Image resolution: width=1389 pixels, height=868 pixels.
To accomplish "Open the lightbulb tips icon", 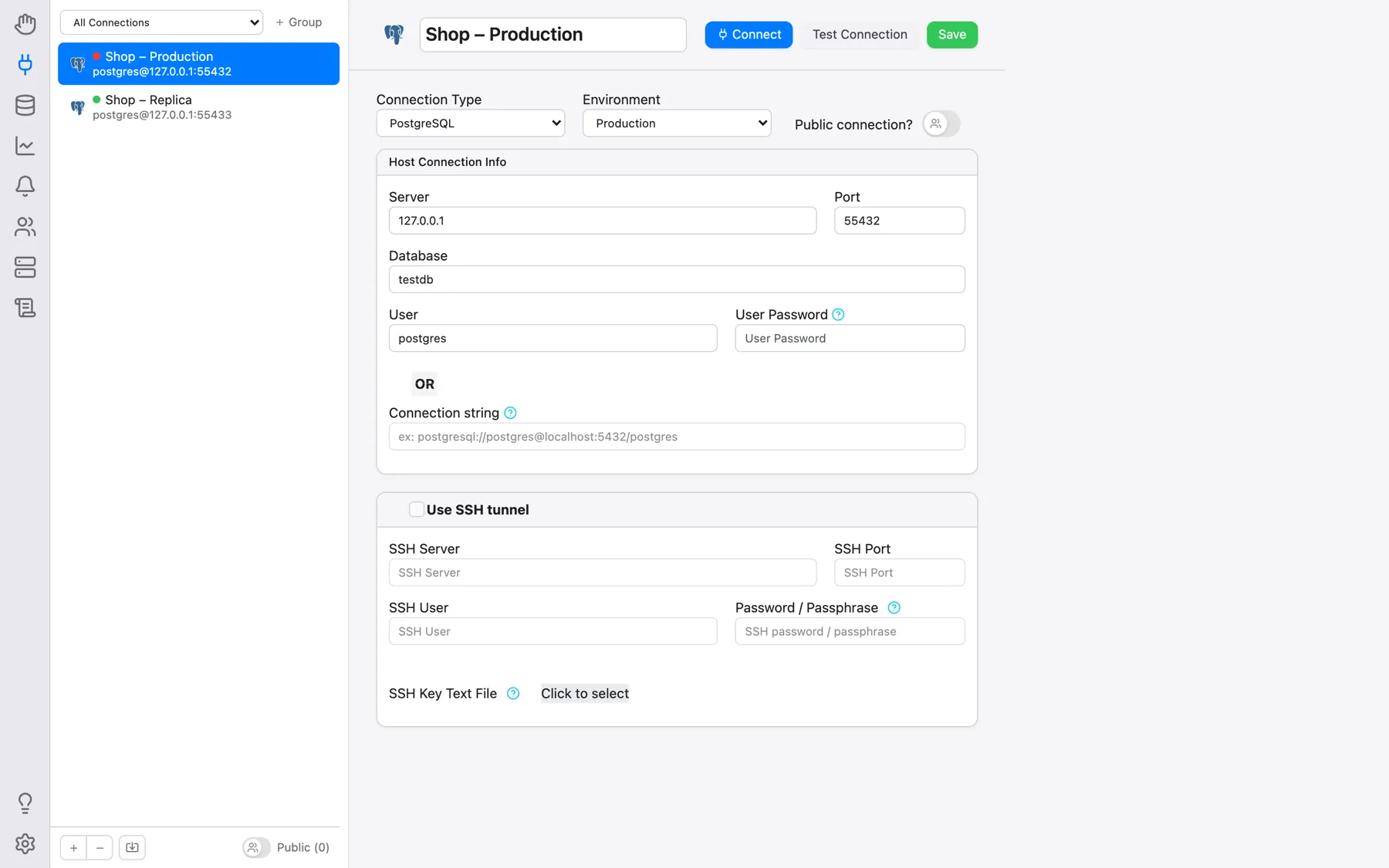I will [25, 803].
